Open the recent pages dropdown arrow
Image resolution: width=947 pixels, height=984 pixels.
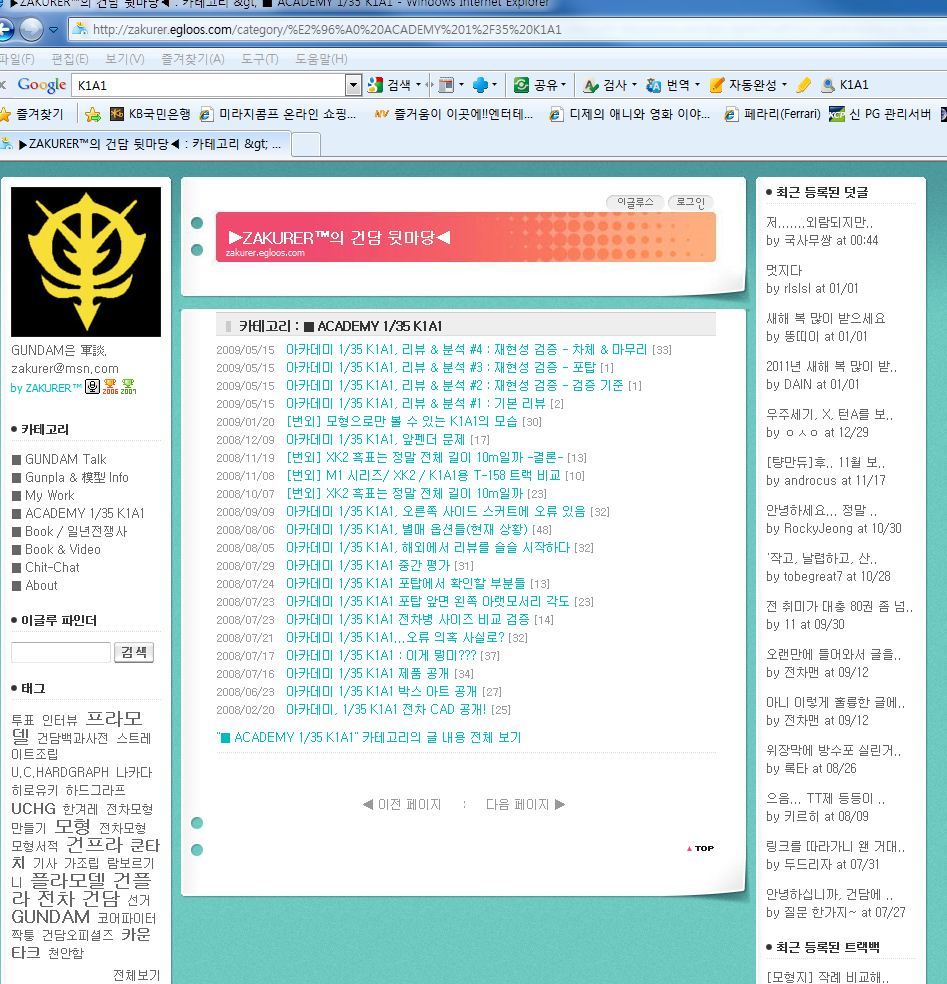pyautogui.click(x=53, y=29)
